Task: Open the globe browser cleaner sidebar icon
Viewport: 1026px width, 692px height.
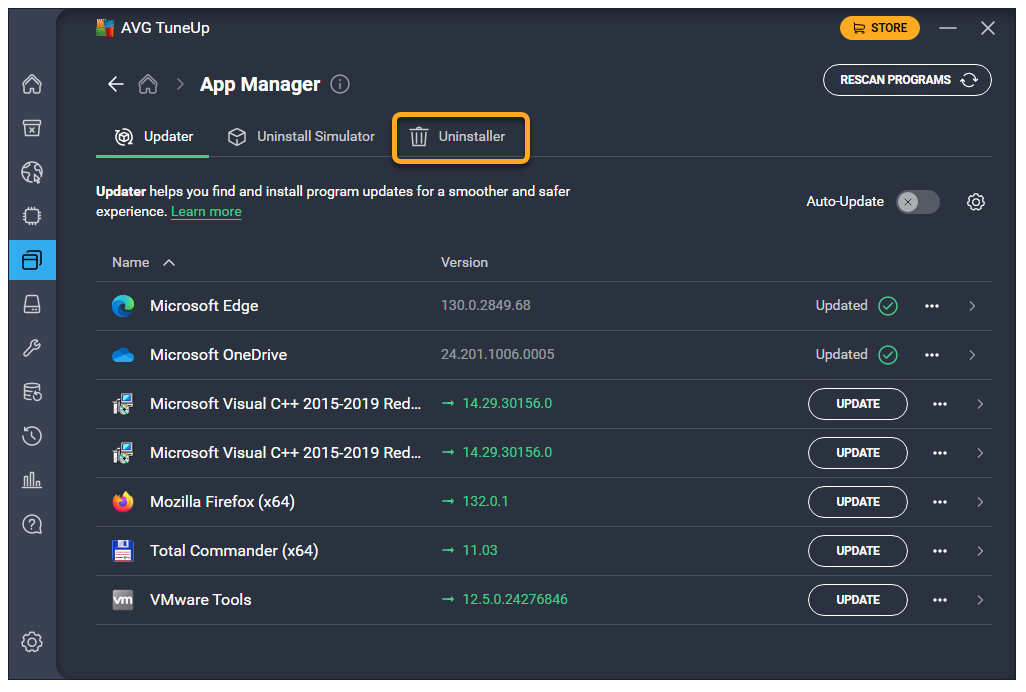Action: click(x=32, y=172)
